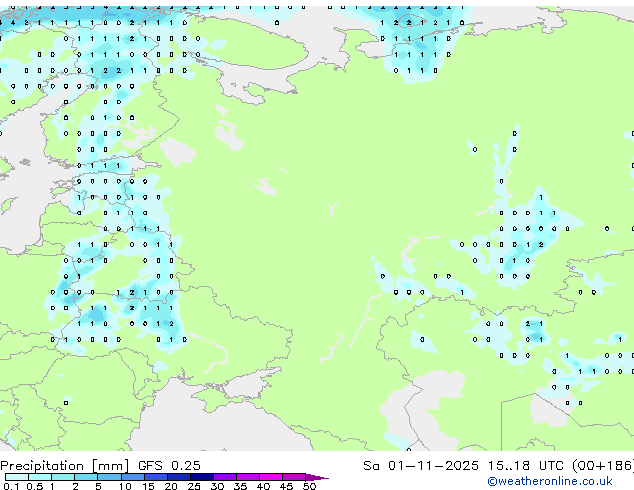634x490 pixels.
Task: Click the 'GFS 0.25' model label
Action: click(169, 466)
